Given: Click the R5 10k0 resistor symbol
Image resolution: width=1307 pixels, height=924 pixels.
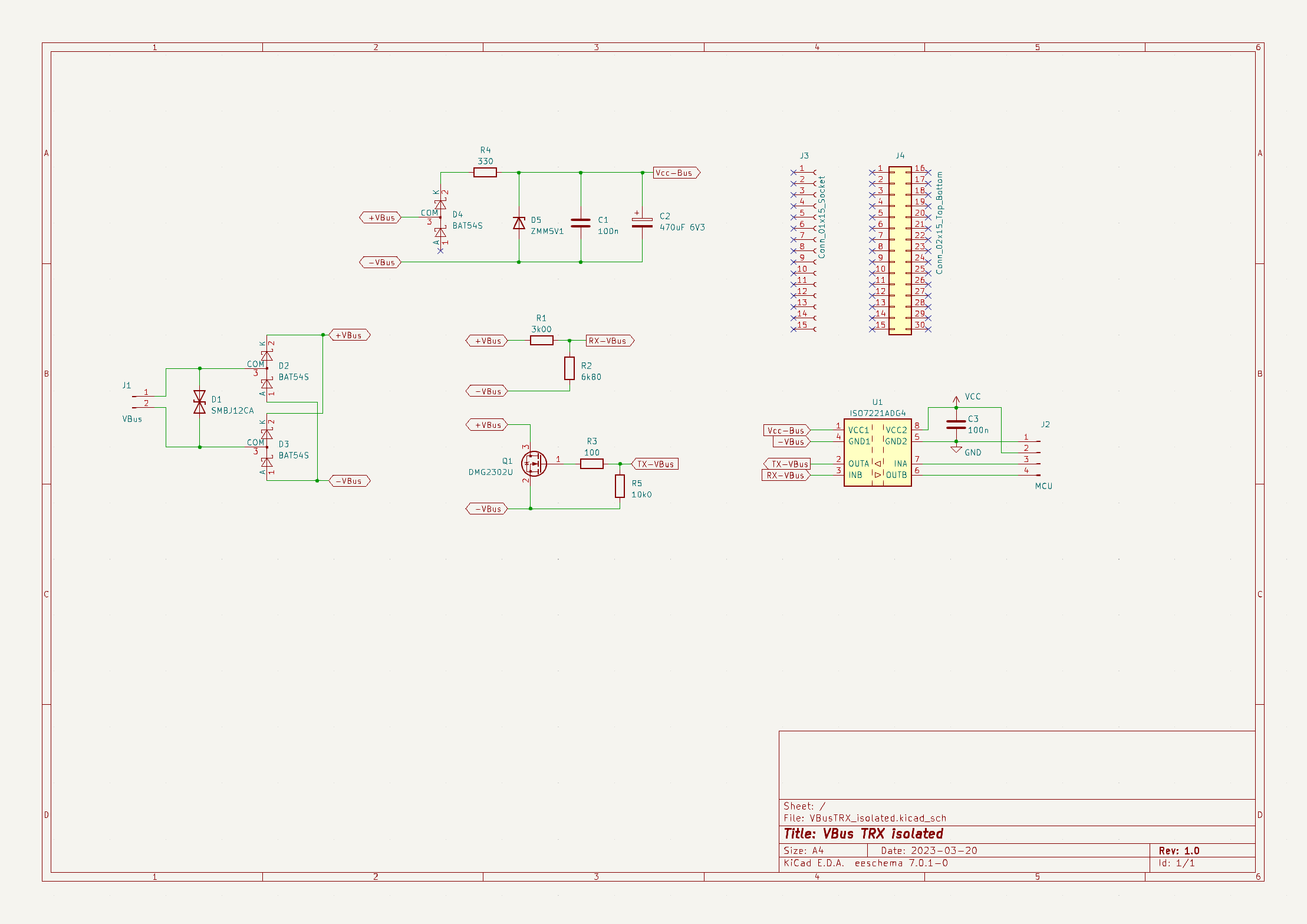Looking at the screenshot, I should 620,486.
